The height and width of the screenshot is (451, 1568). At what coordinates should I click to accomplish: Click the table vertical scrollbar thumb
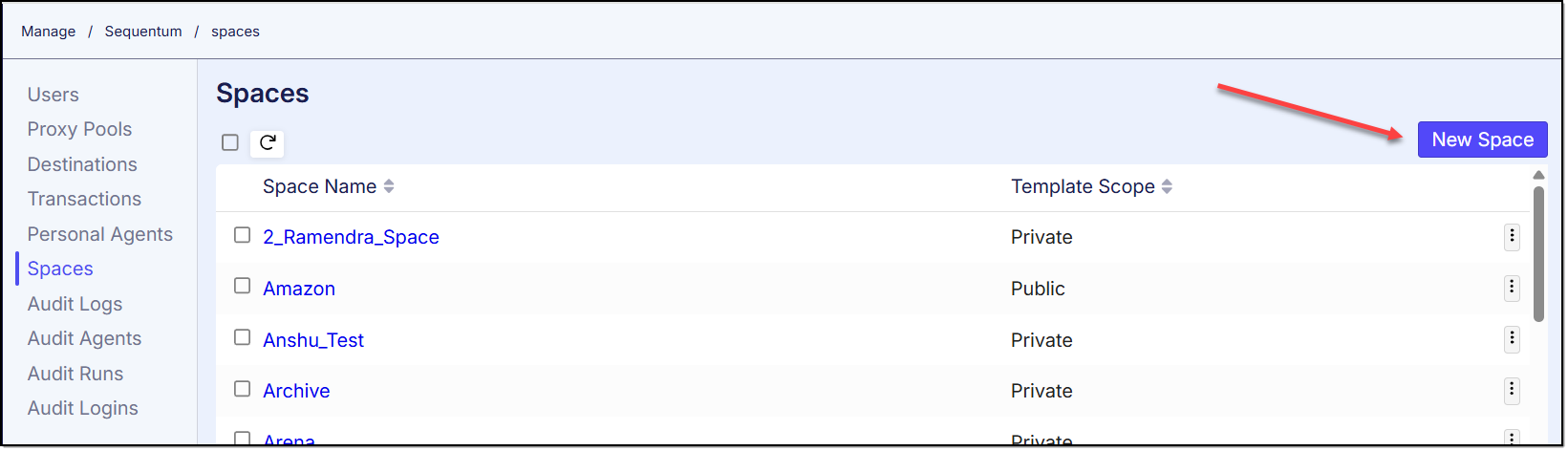pos(1538,253)
